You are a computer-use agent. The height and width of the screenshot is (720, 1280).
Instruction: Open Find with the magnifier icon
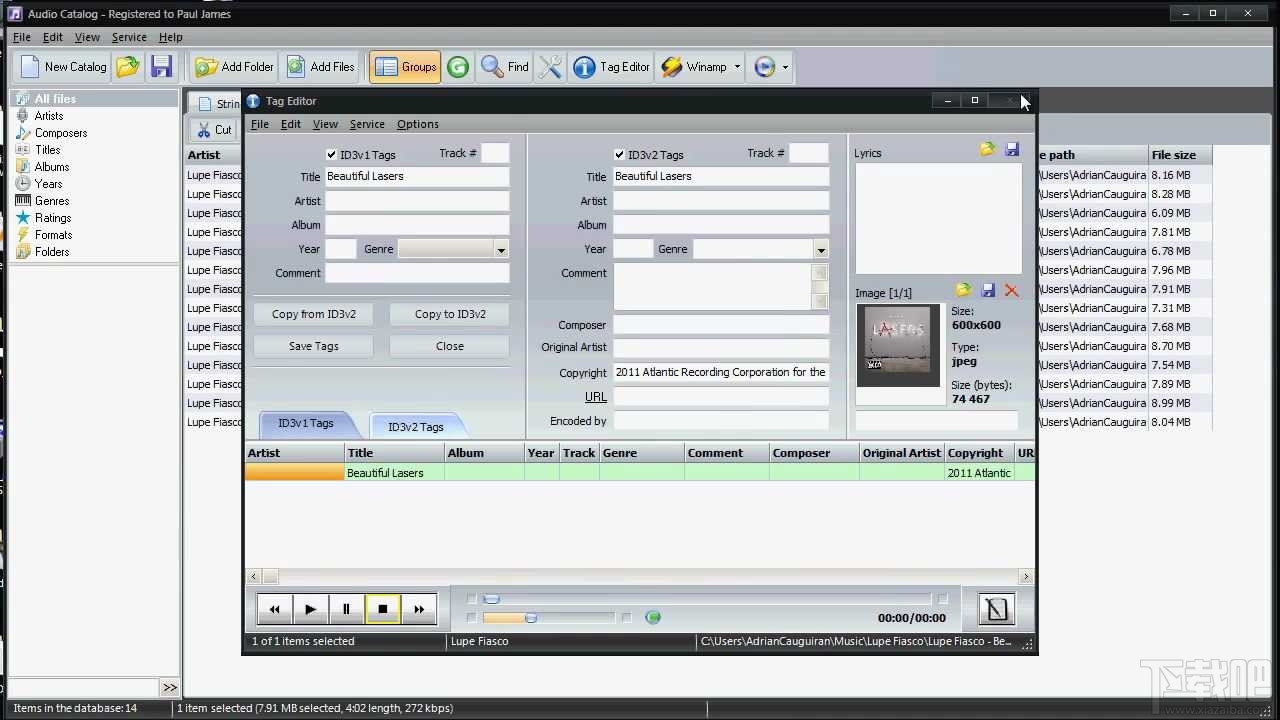(505, 67)
